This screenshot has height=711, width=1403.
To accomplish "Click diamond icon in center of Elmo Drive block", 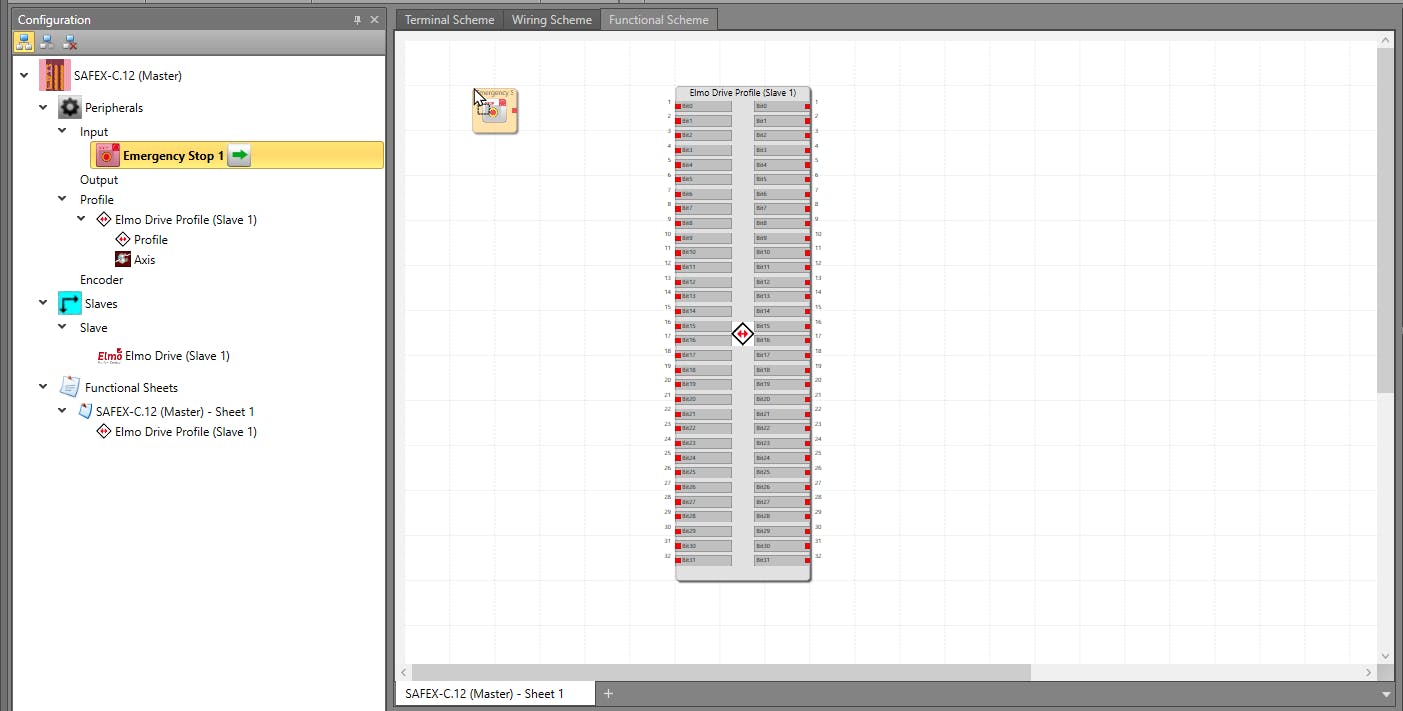I will click(x=742, y=334).
